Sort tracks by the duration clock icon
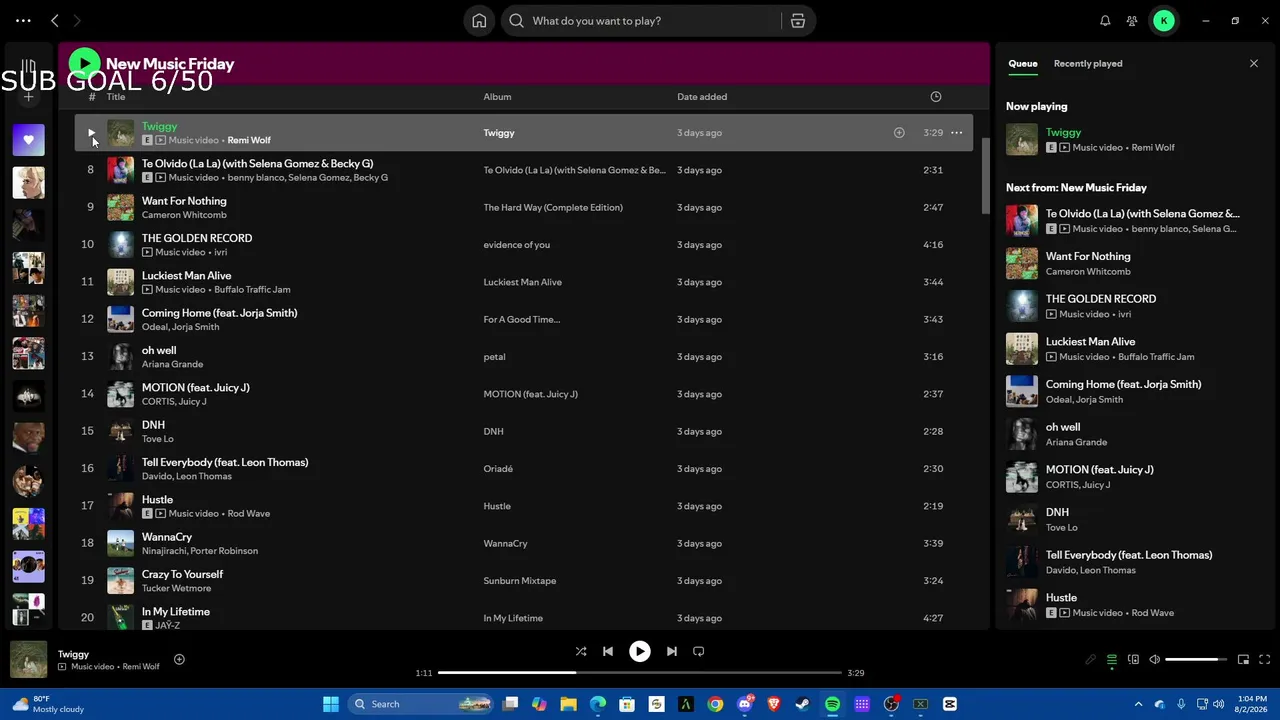Screen dimensions: 1280x720 [x=936, y=97]
